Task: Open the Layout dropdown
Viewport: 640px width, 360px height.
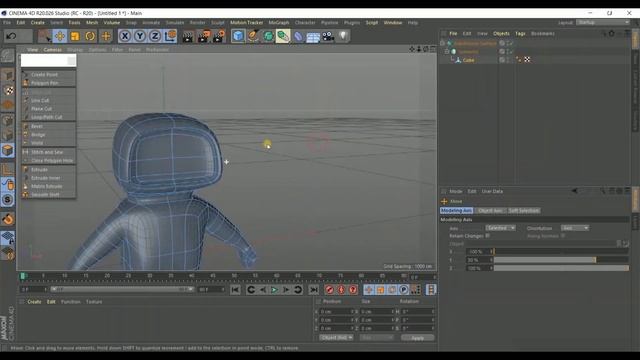Action: [x=603, y=22]
